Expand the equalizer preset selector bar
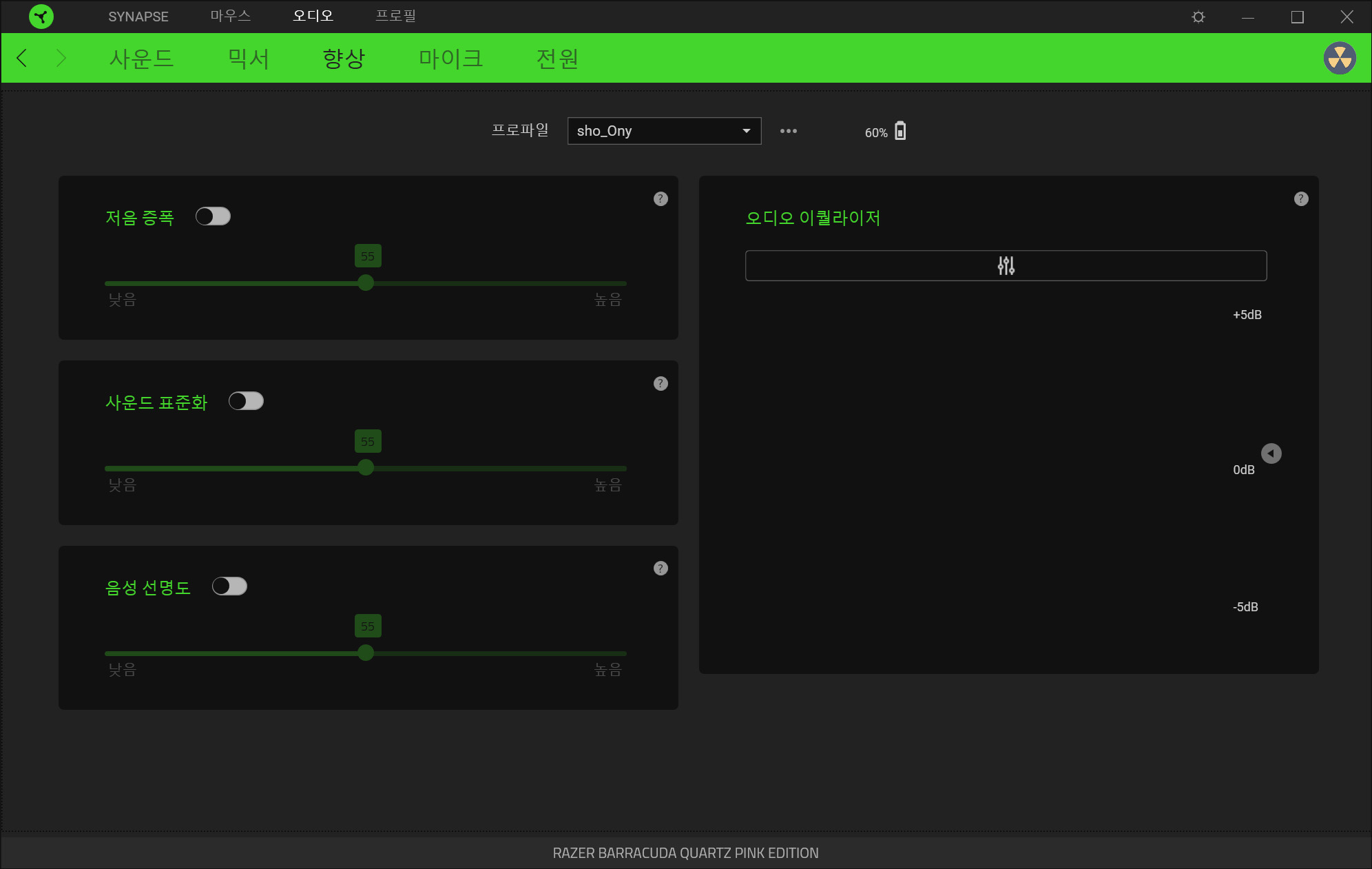This screenshot has height=869, width=1372. click(1006, 265)
